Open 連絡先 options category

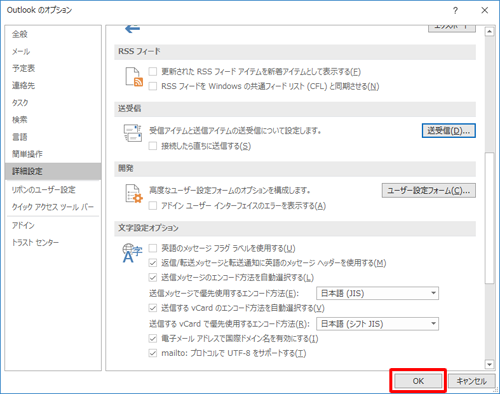point(53,86)
